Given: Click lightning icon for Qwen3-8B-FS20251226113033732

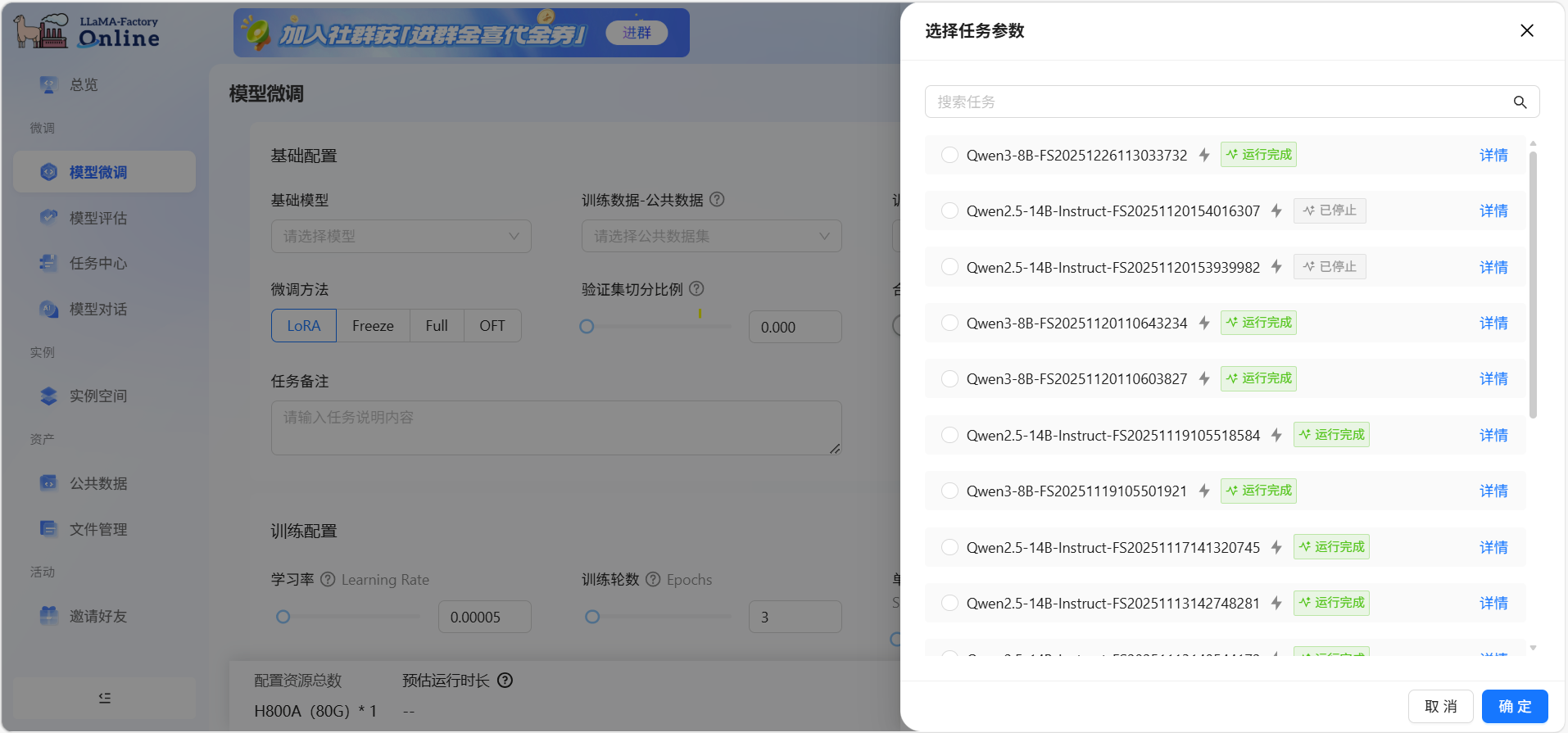Looking at the screenshot, I should (x=1204, y=155).
